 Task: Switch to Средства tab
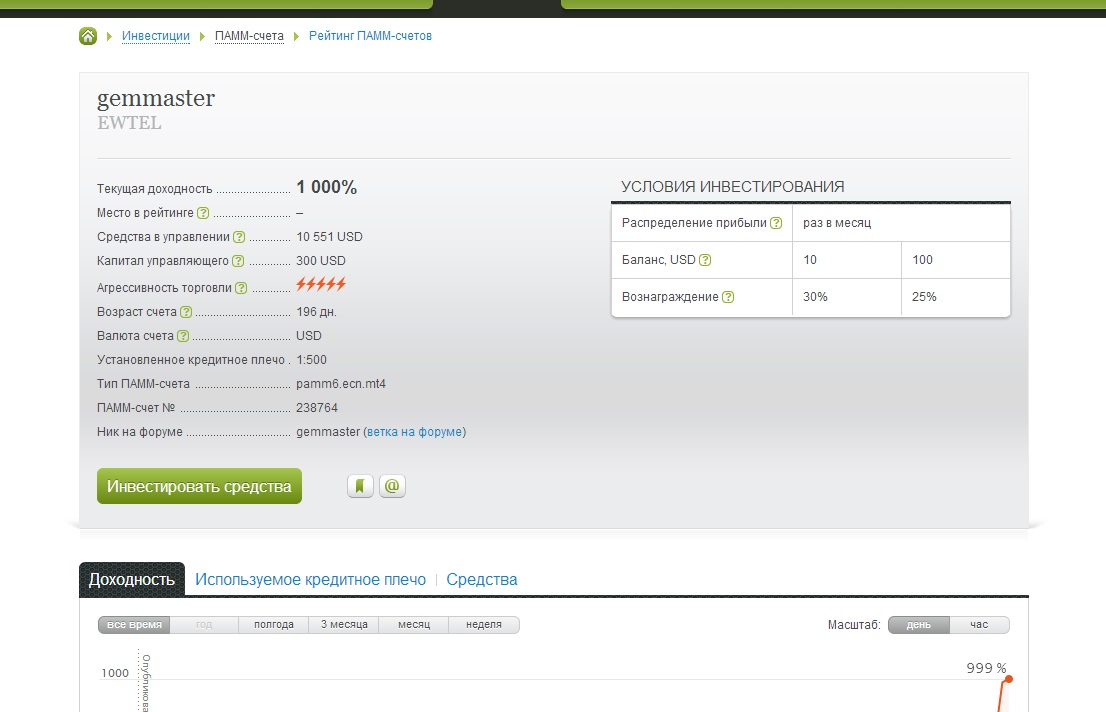coord(482,579)
